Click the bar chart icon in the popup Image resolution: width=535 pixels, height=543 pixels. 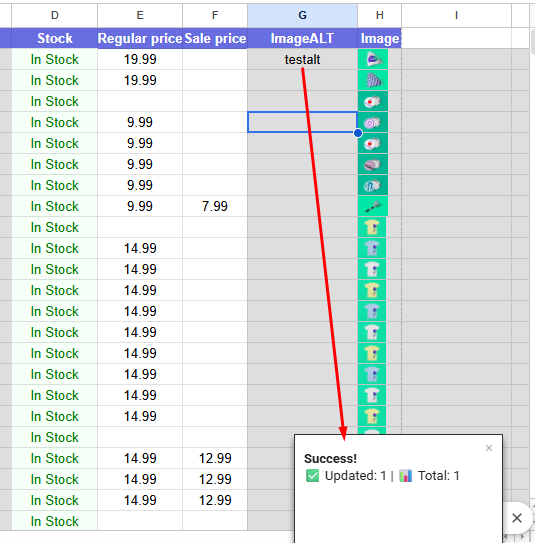tap(405, 475)
